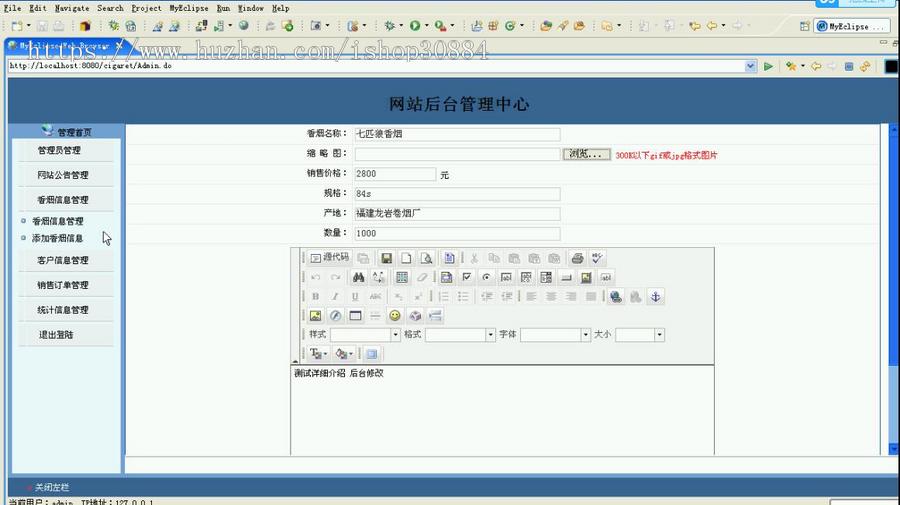The height and width of the screenshot is (505, 900).
Task: Switch the editor to source code view
Action: (x=329, y=258)
